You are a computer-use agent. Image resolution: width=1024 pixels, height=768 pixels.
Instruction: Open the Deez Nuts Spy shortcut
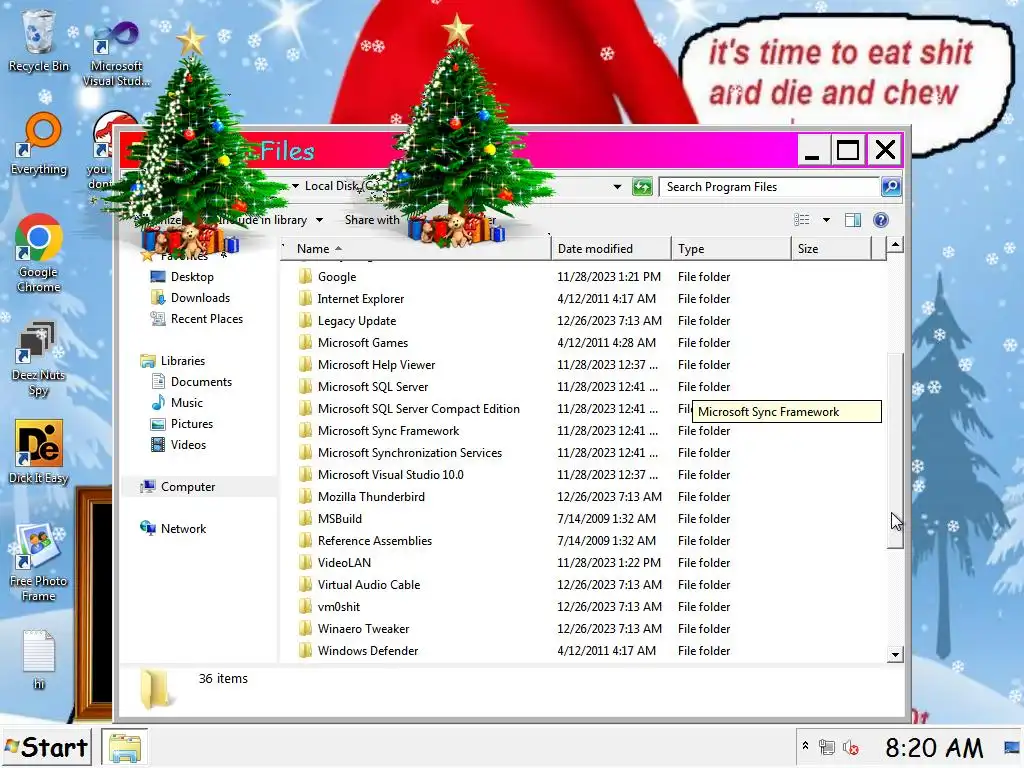click(x=39, y=359)
